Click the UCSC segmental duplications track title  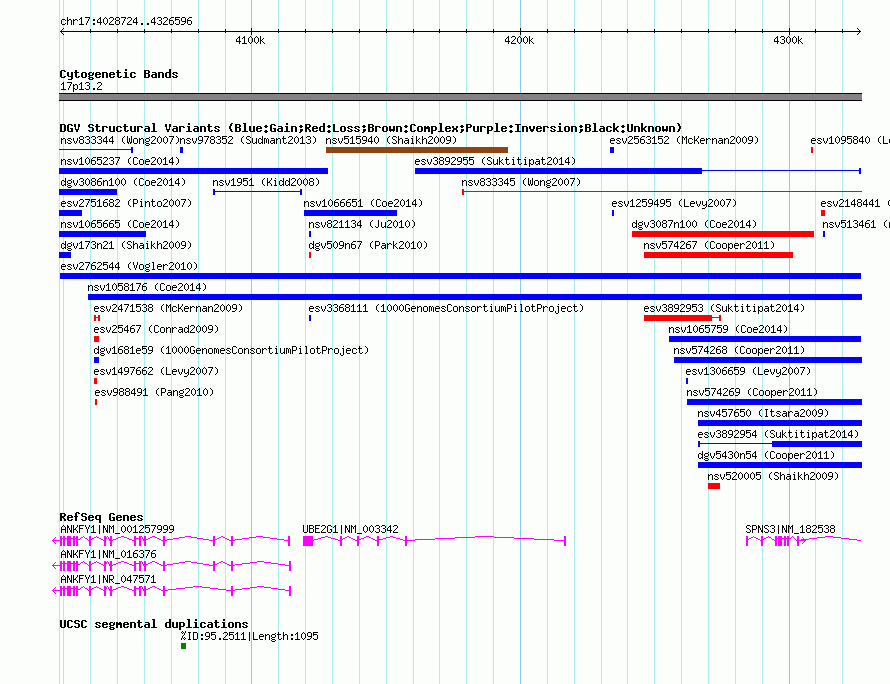pos(154,624)
